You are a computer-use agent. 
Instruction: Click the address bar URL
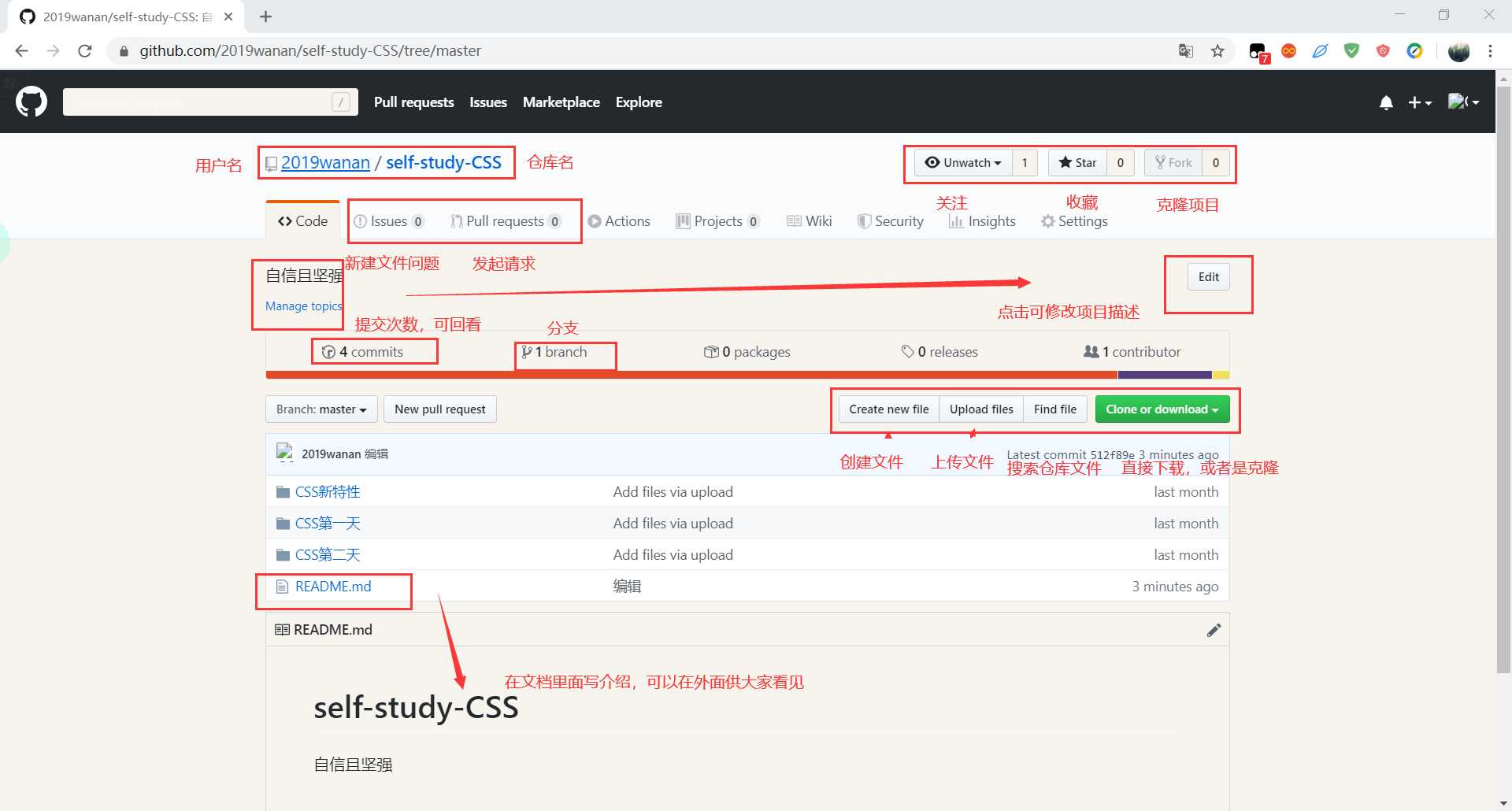pyautogui.click(x=310, y=51)
